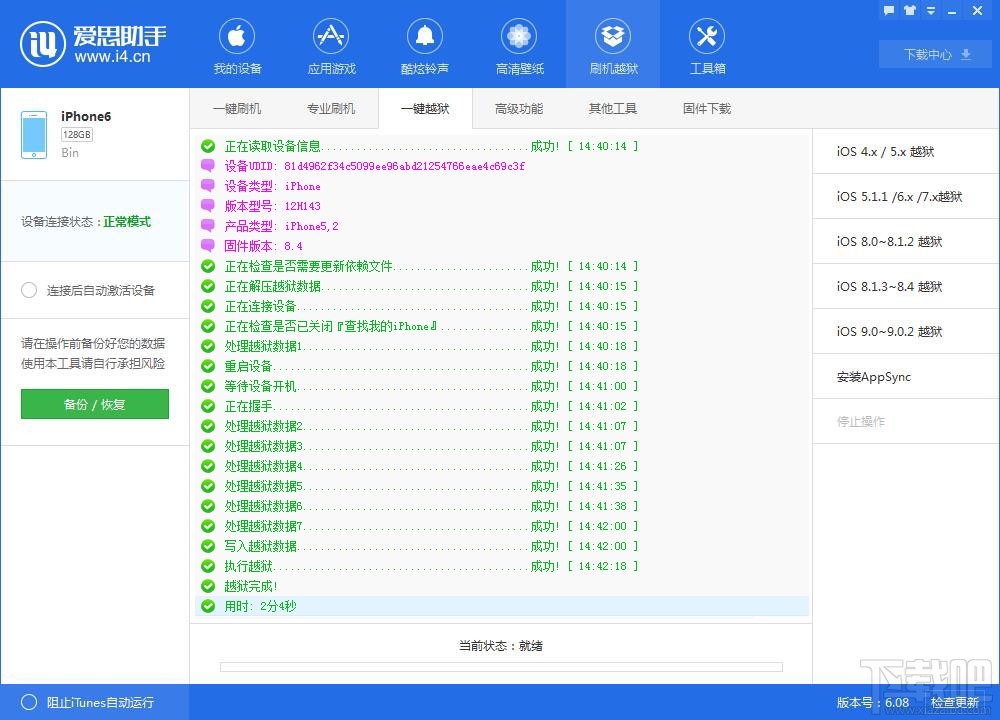This screenshot has width=1000, height=720.
Task: Open the 工具箱 toolbox section
Action: (x=707, y=44)
